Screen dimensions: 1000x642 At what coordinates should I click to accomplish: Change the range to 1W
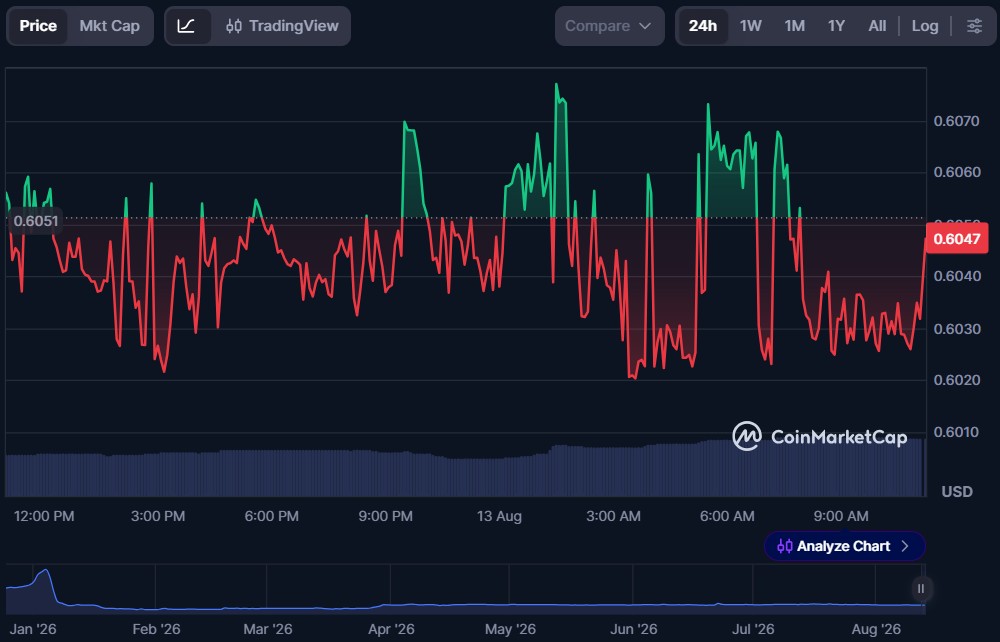point(751,26)
